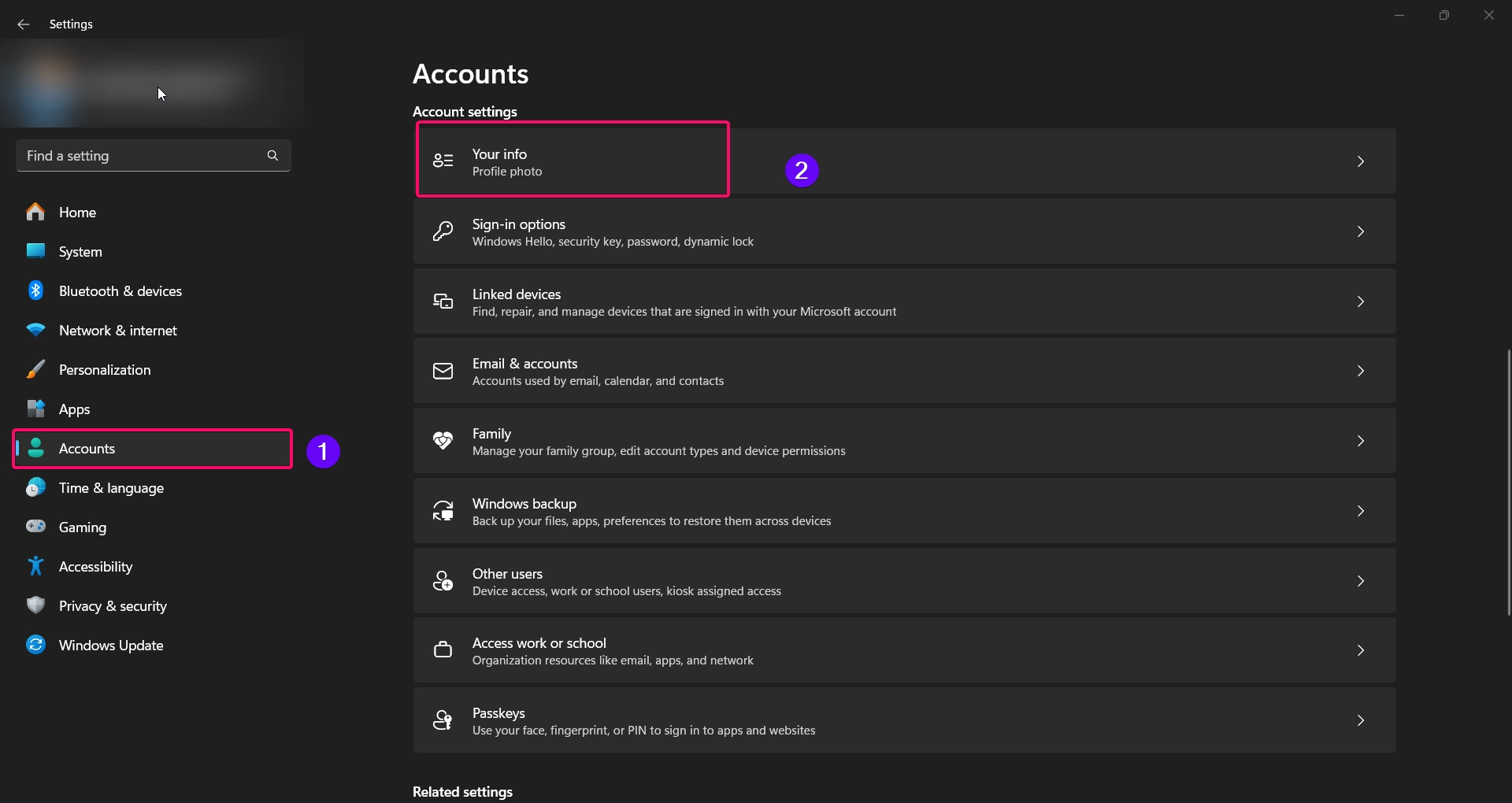Click the Gaming controller icon
The width and height of the screenshot is (1512, 803).
pos(35,527)
